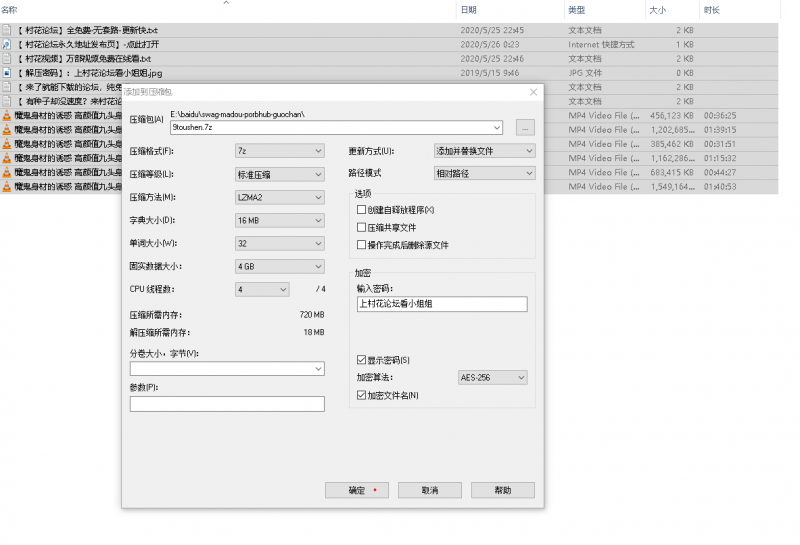Click the size value 385,462 KB
Screen dimensions: 800x545
(x=672, y=144)
